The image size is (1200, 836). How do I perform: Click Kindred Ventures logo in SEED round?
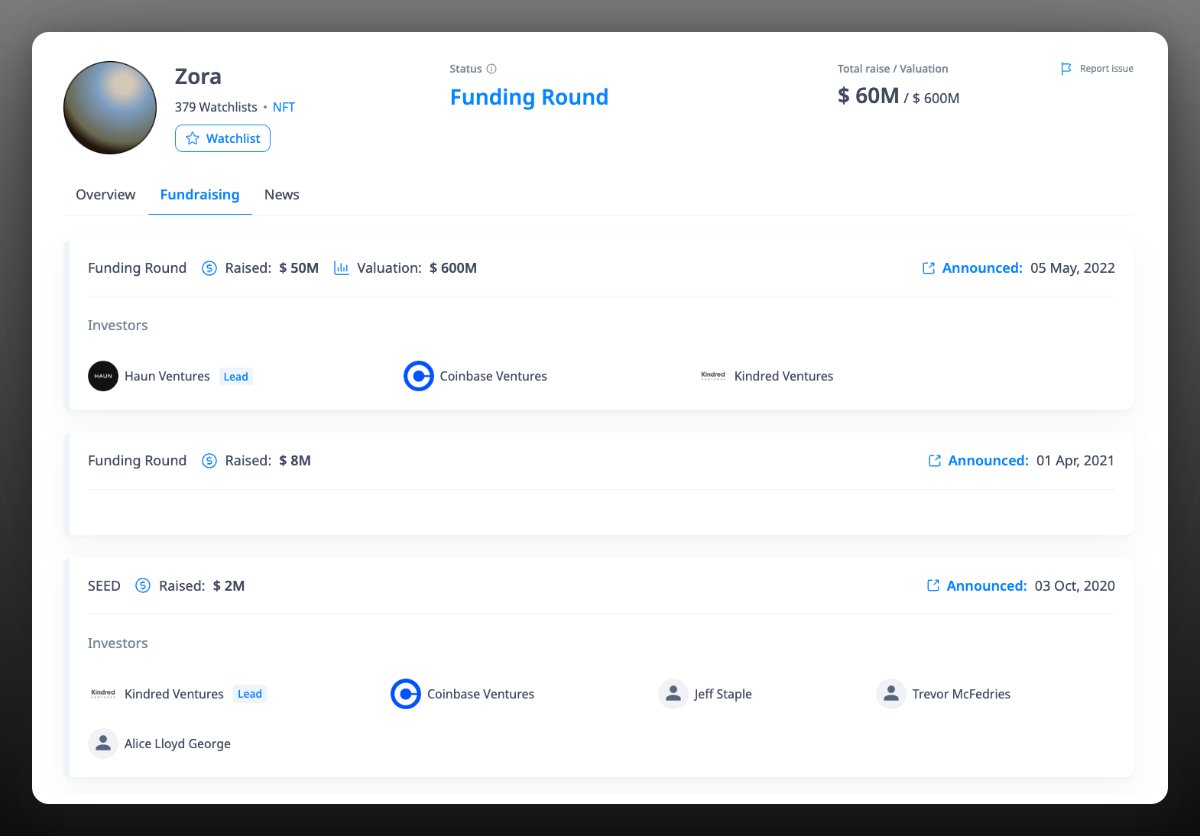coord(103,693)
